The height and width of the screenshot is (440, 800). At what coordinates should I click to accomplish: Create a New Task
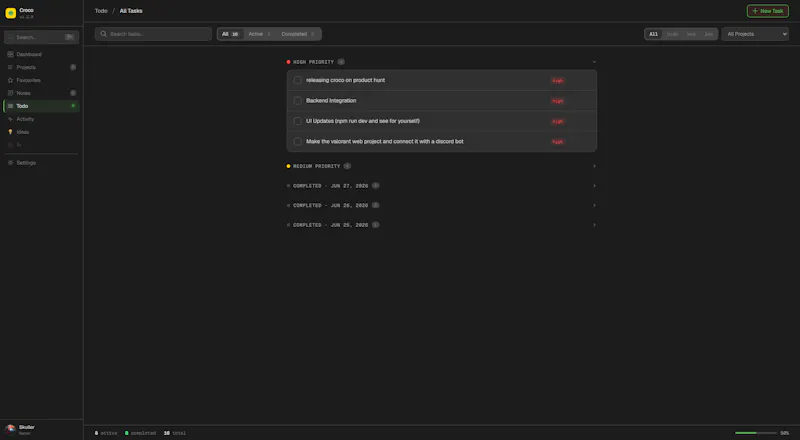tap(768, 11)
